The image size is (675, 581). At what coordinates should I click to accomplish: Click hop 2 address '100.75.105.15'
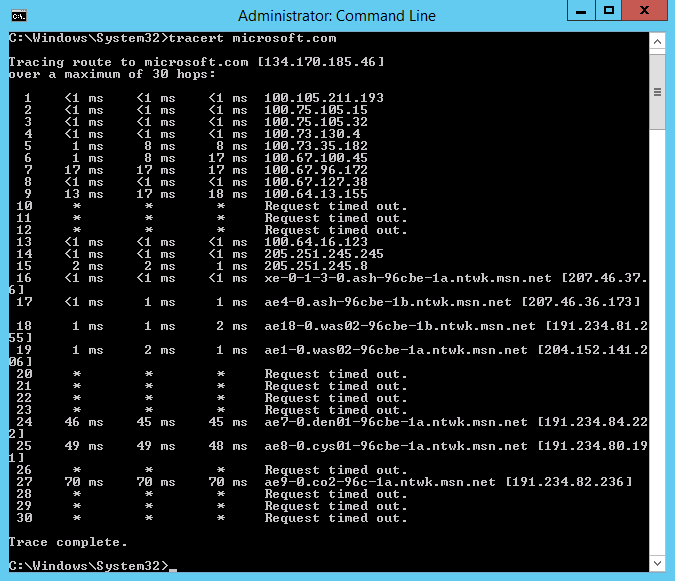pos(316,110)
